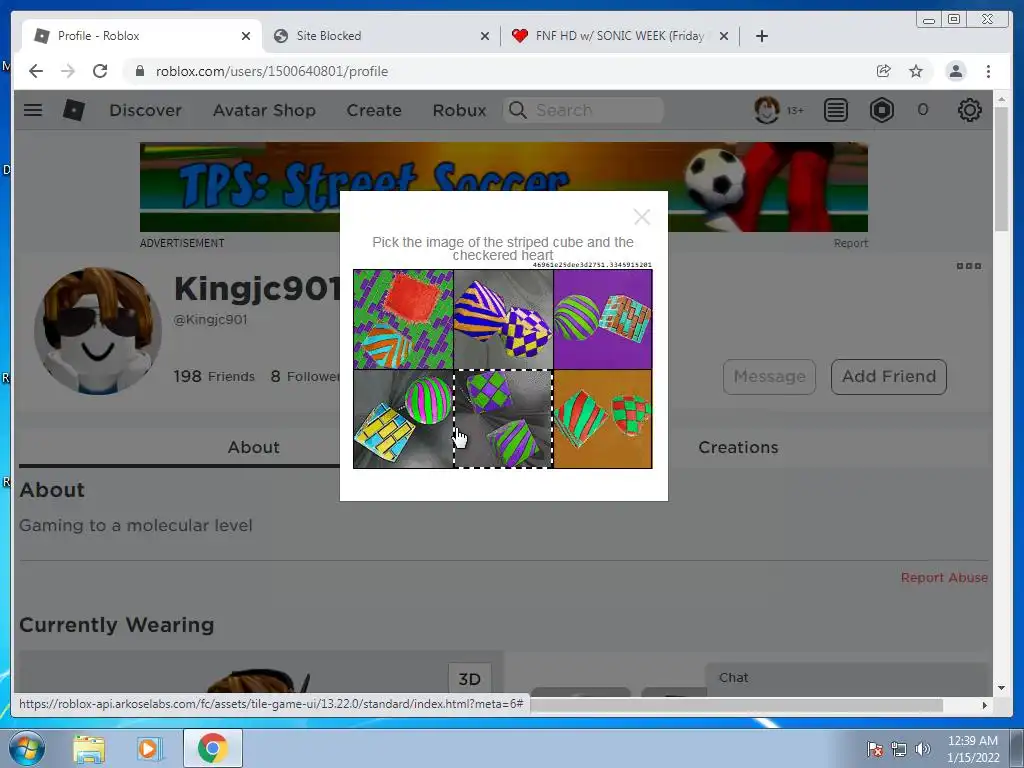The width and height of the screenshot is (1024, 768).
Task: Select the Creations profile tab
Action: coord(738,447)
